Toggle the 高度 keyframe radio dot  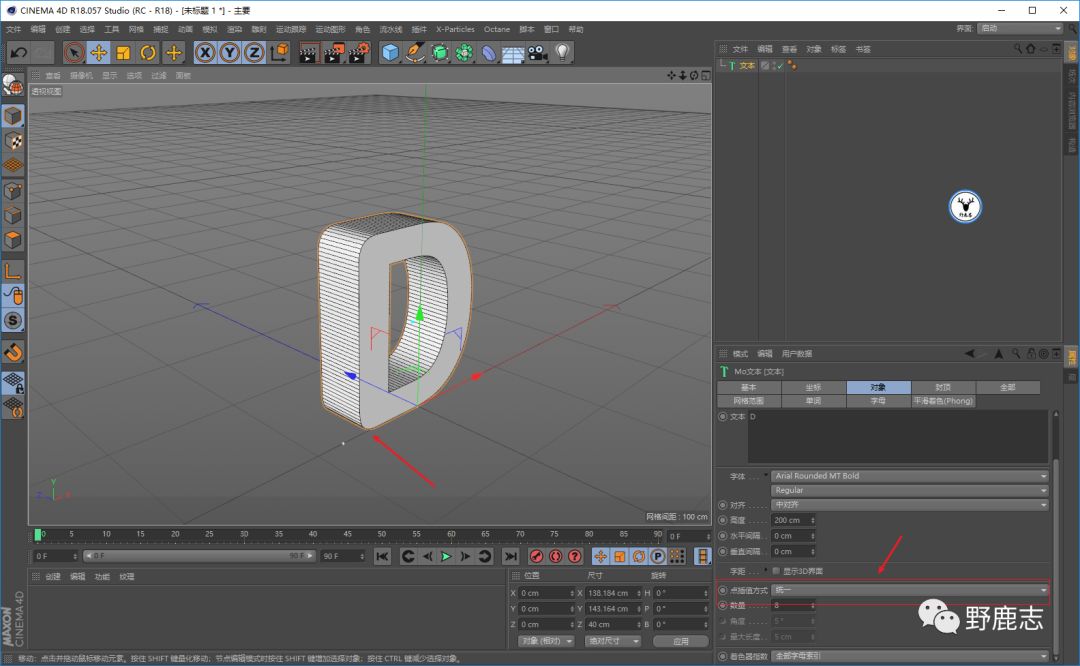pos(723,521)
